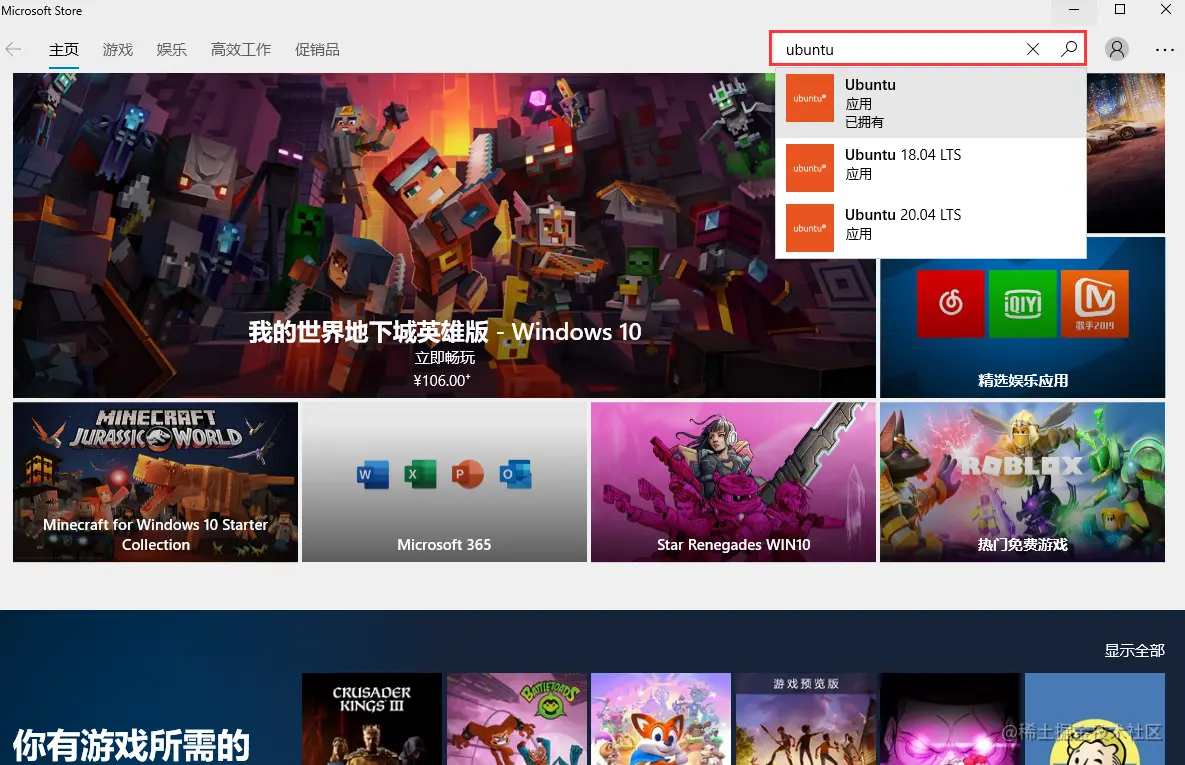
Task: Click the orange Mango TV icon
Action: (1095, 303)
